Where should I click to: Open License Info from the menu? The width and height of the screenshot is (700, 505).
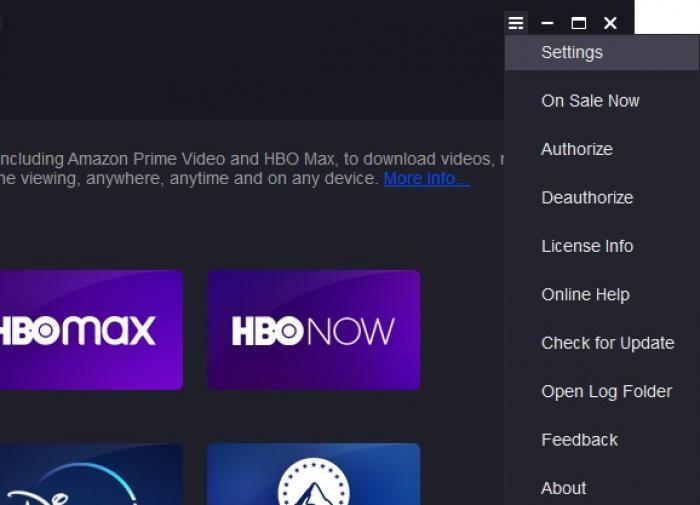602,246
